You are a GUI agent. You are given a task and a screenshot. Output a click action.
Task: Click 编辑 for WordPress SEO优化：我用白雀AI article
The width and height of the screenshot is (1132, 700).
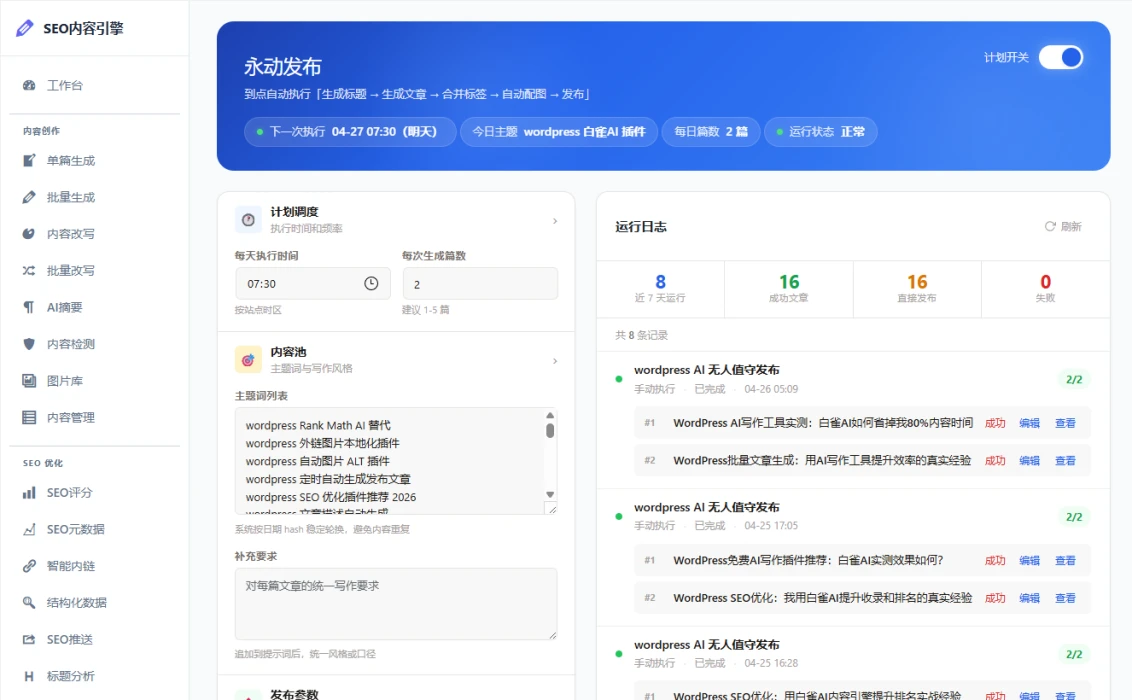[1029, 598]
